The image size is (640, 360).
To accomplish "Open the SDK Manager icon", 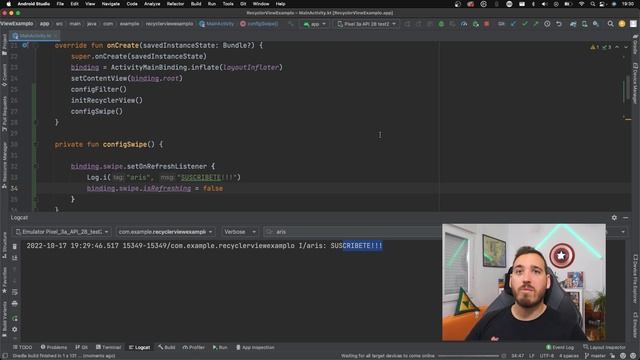I will point(596,24).
